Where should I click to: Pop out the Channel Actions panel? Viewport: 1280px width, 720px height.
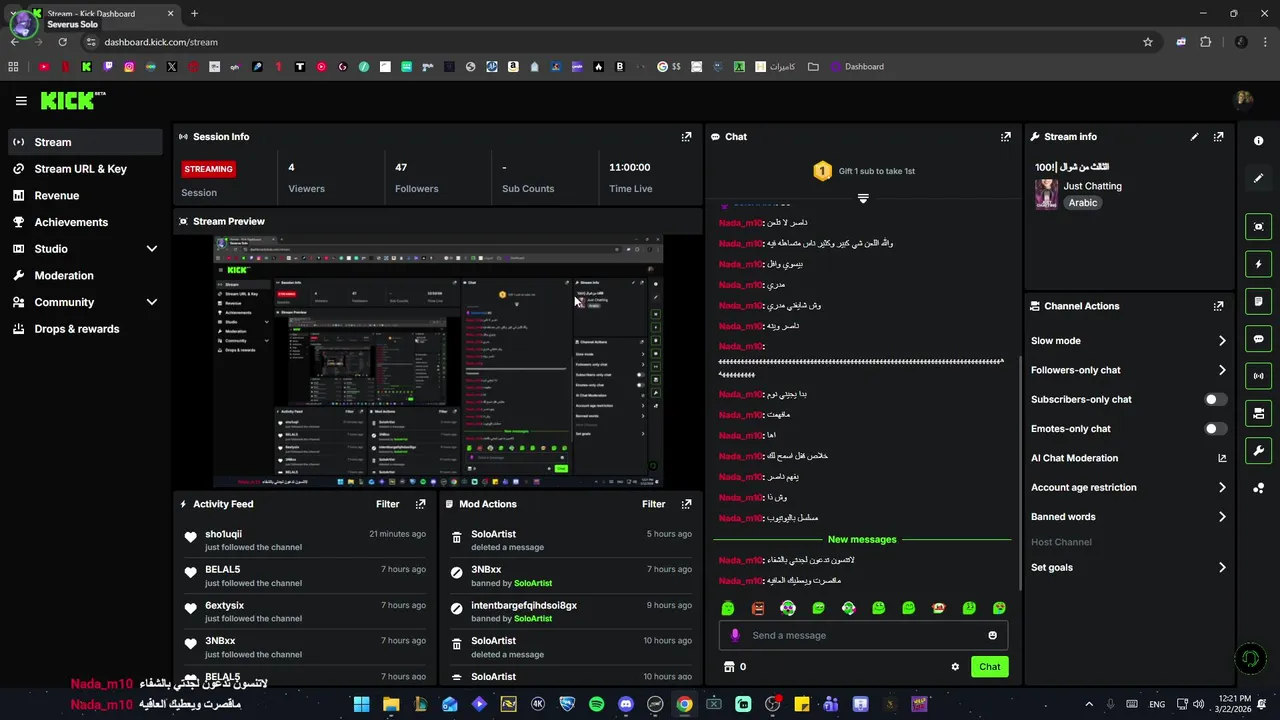(x=1218, y=306)
